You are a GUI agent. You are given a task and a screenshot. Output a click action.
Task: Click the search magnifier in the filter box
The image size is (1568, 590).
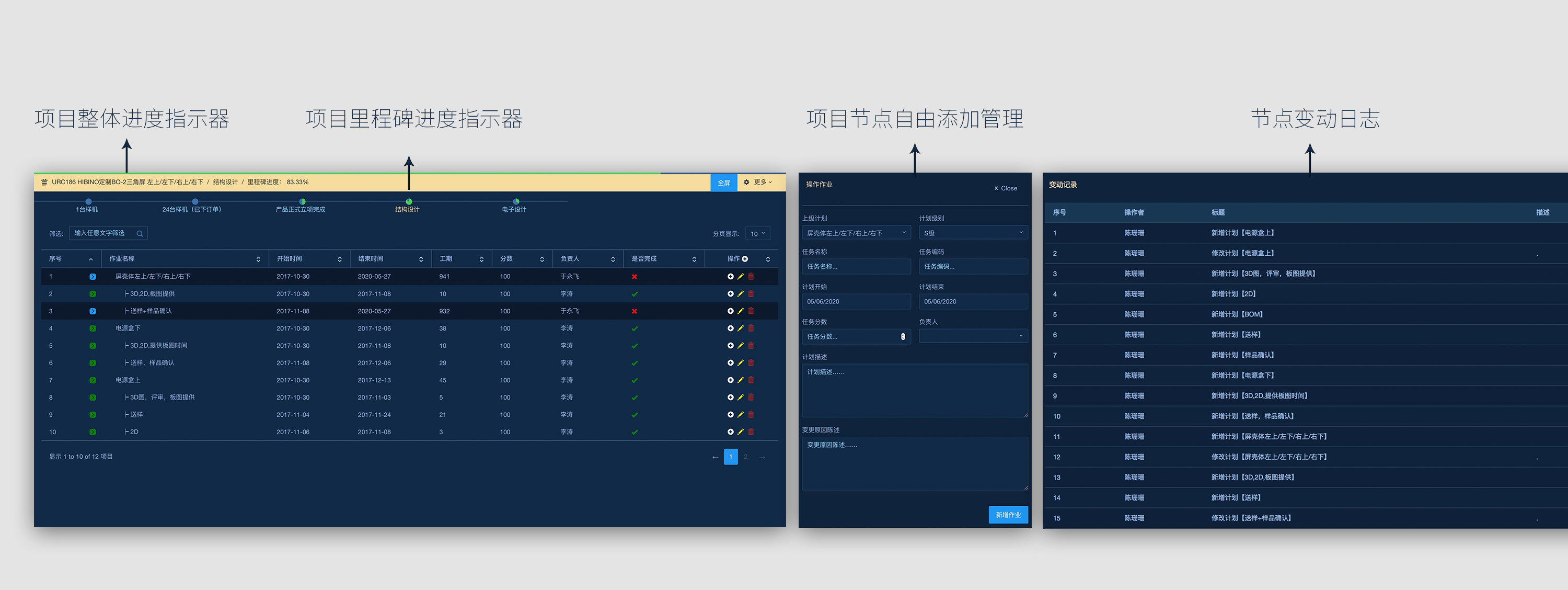140,234
